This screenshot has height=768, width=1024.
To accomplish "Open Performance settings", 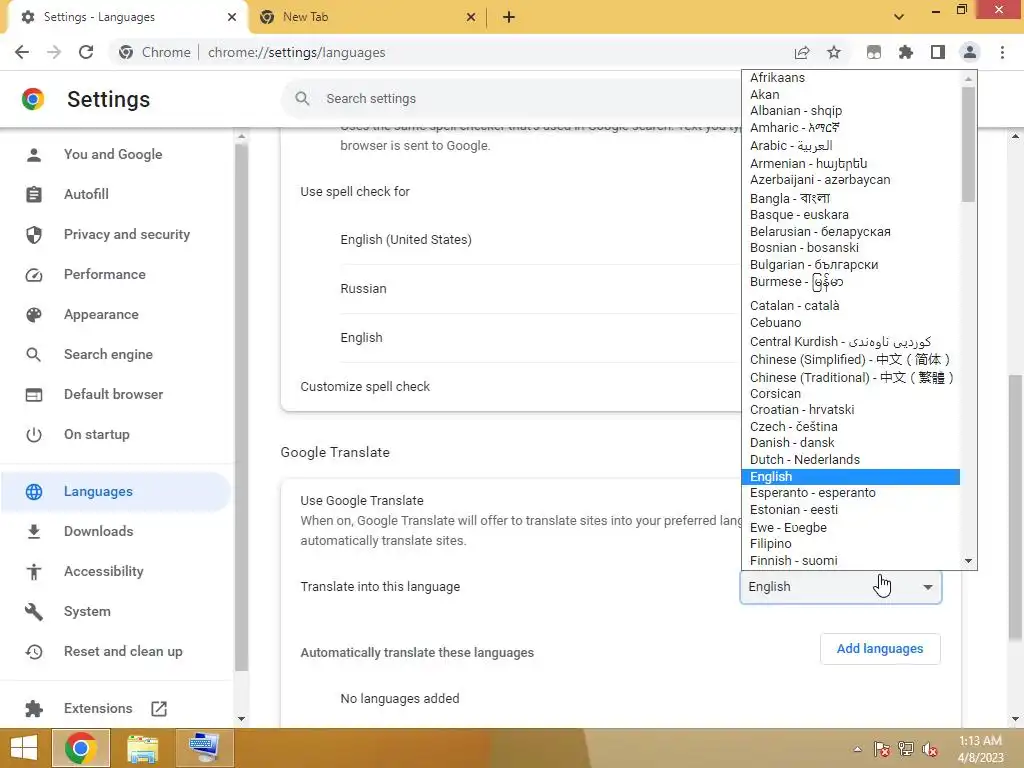I will [x=104, y=274].
